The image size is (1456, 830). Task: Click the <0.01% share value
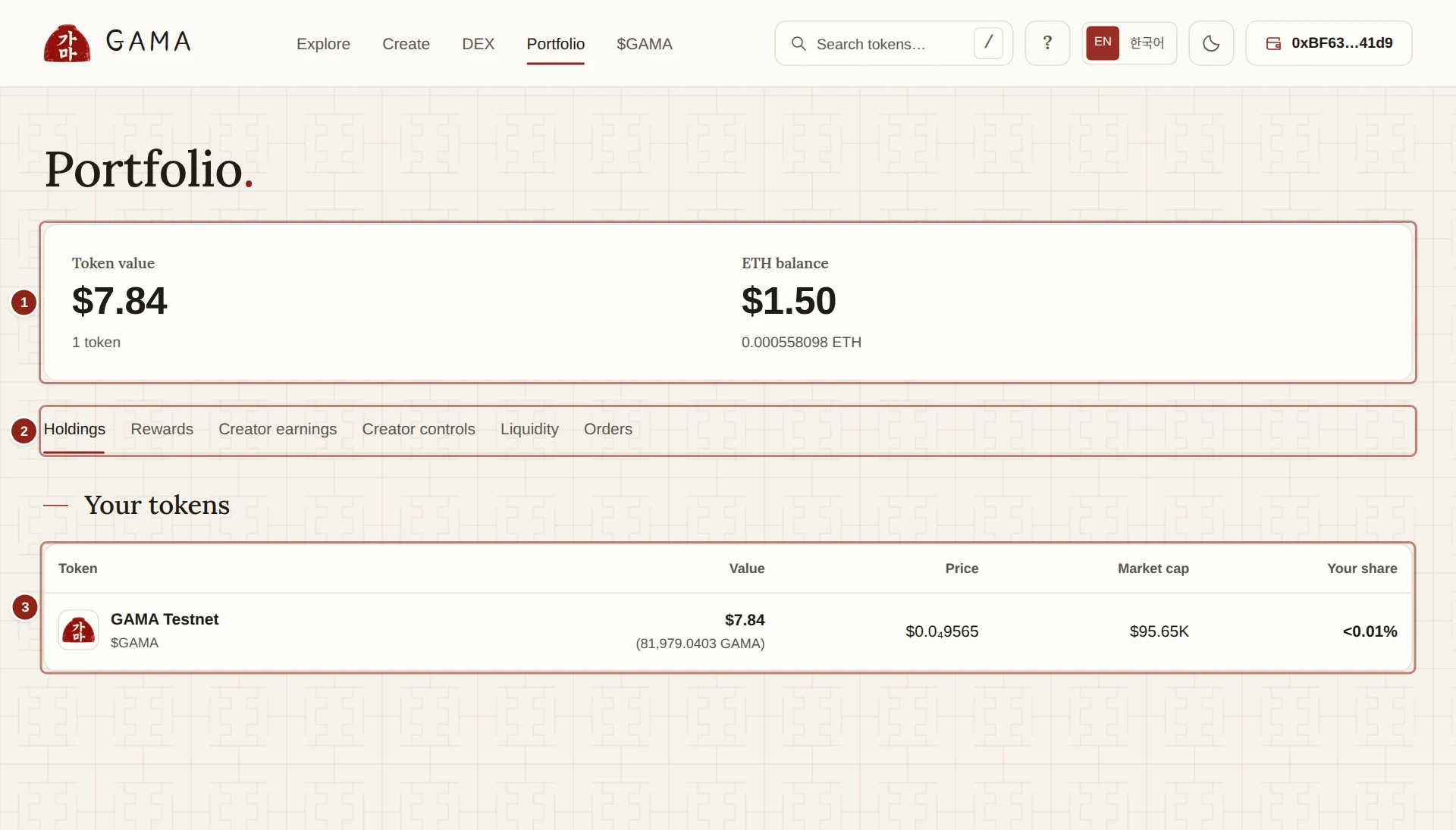[x=1370, y=631]
